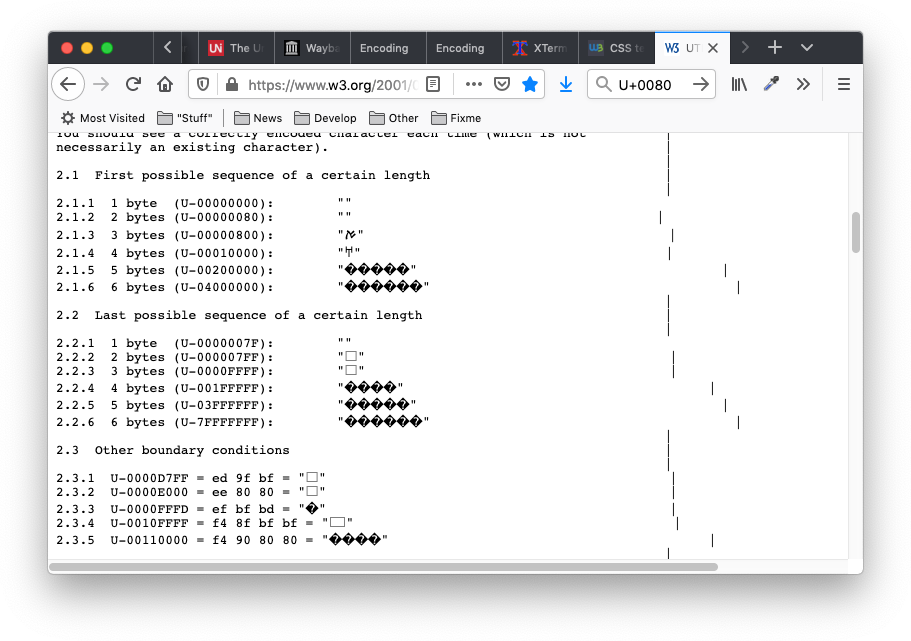Reload the current page
The width and height of the screenshot is (911, 641).
click(x=133, y=85)
